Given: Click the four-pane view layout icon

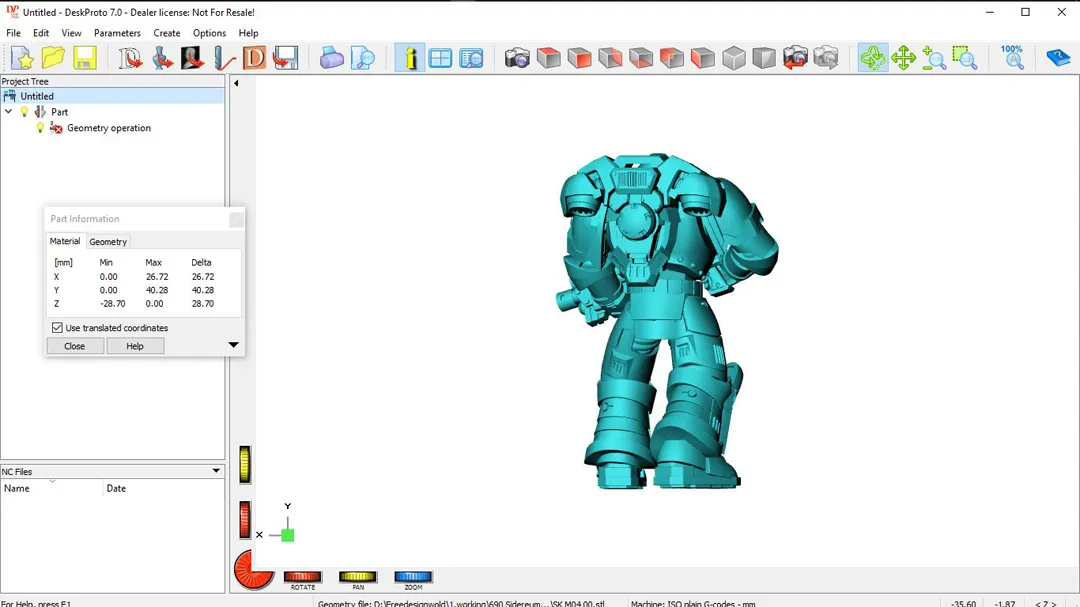Looking at the screenshot, I should click(x=440, y=58).
